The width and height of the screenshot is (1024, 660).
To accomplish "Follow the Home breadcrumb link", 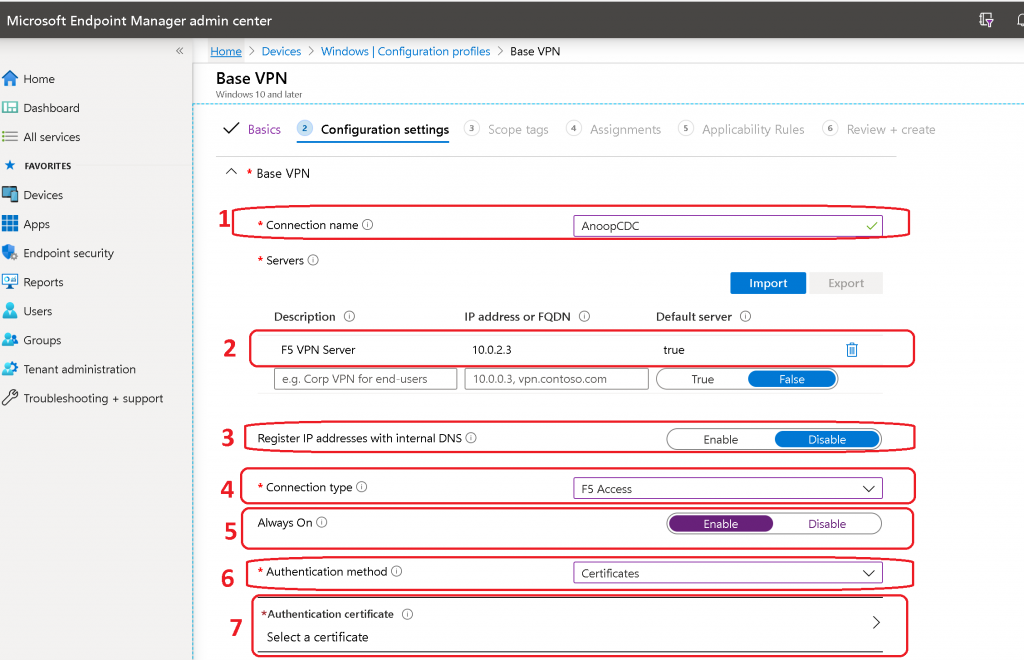I will [226, 51].
